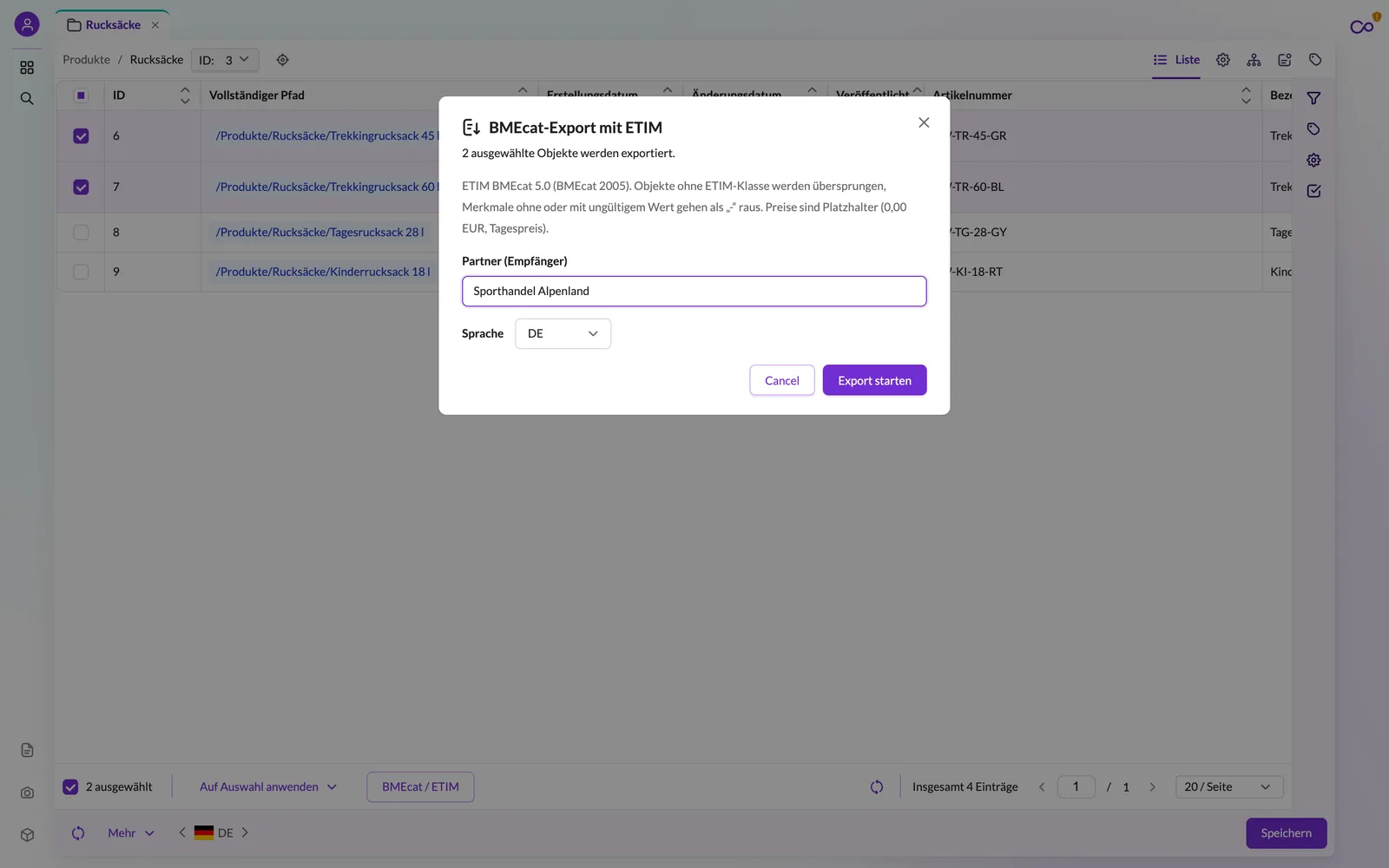
Task: Sort by ID column arrows
Action: coord(185,95)
